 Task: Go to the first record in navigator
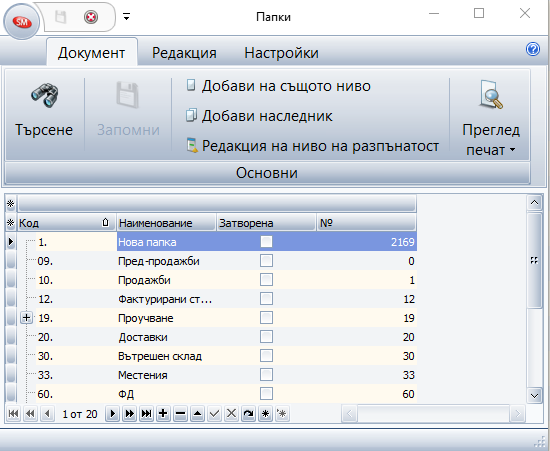point(13,414)
